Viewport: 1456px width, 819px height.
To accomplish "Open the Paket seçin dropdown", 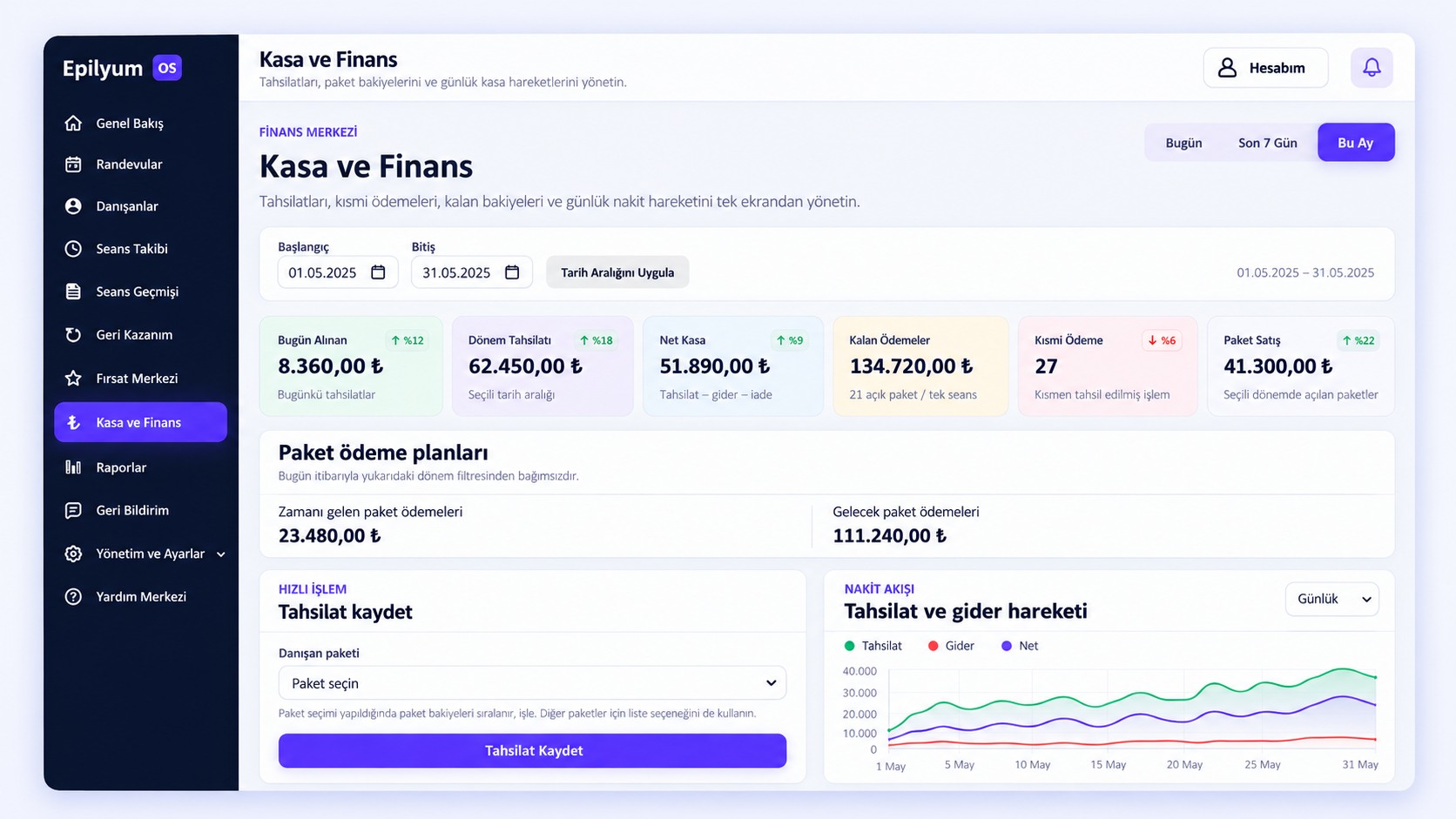I will 532,683.
